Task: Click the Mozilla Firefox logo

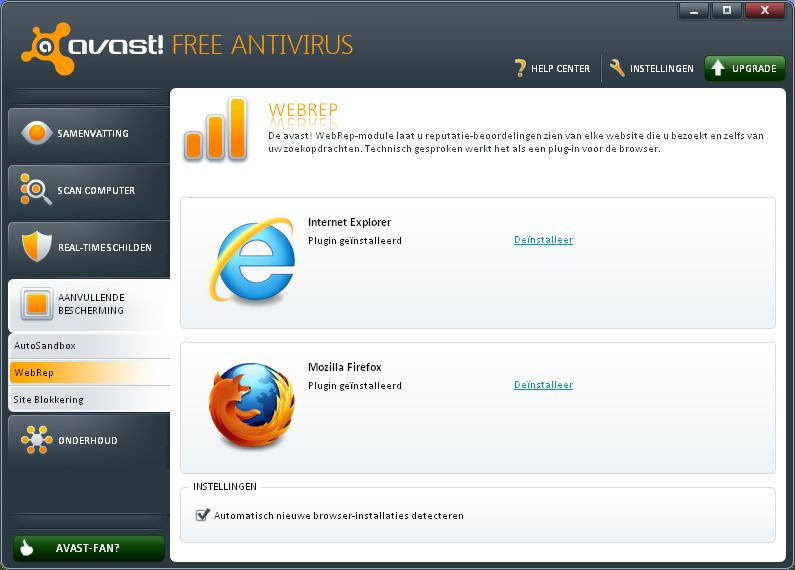Action: pyautogui.click(x=252, y=405)
